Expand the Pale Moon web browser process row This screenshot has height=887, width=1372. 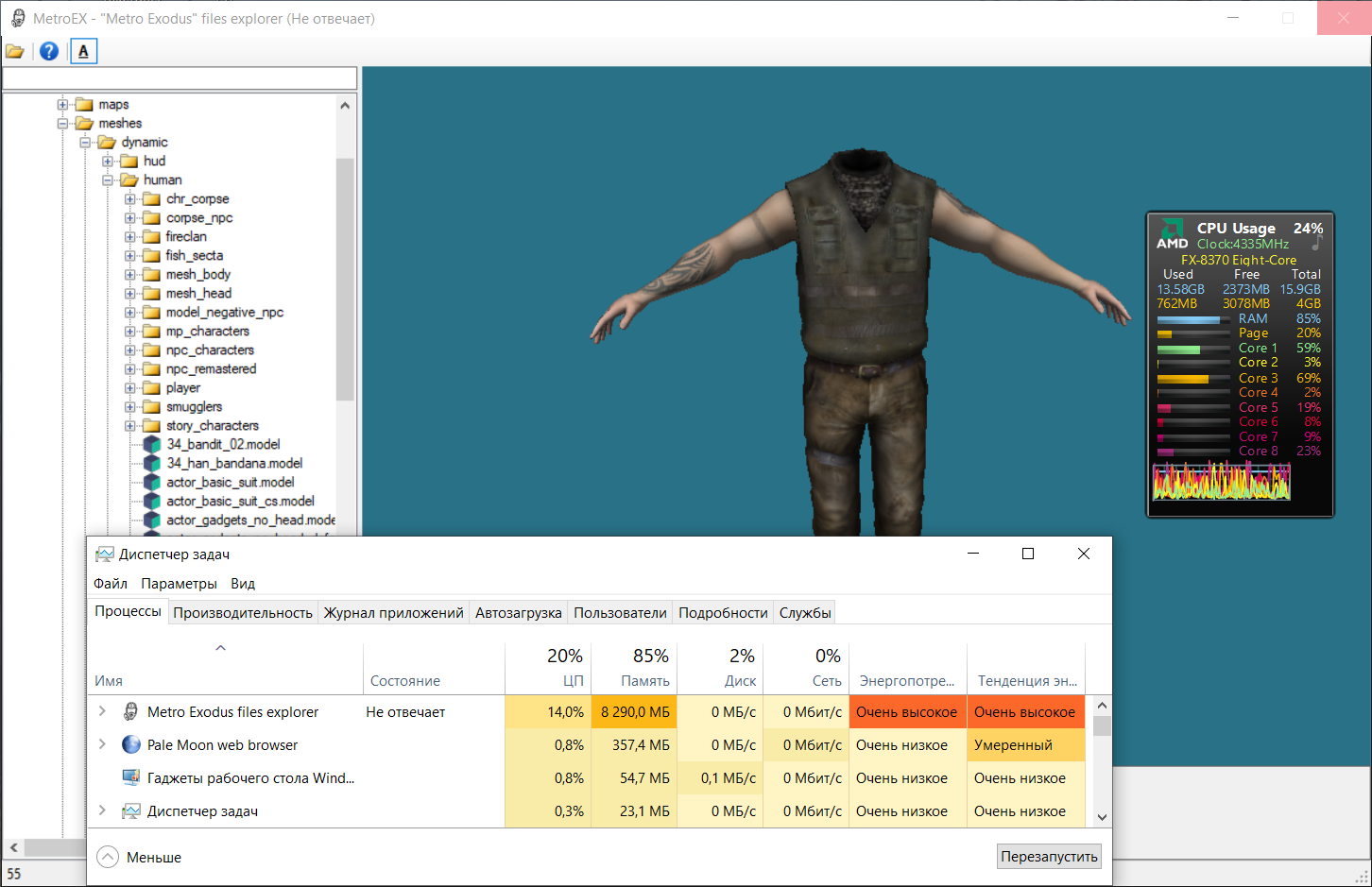pos(102,744)
